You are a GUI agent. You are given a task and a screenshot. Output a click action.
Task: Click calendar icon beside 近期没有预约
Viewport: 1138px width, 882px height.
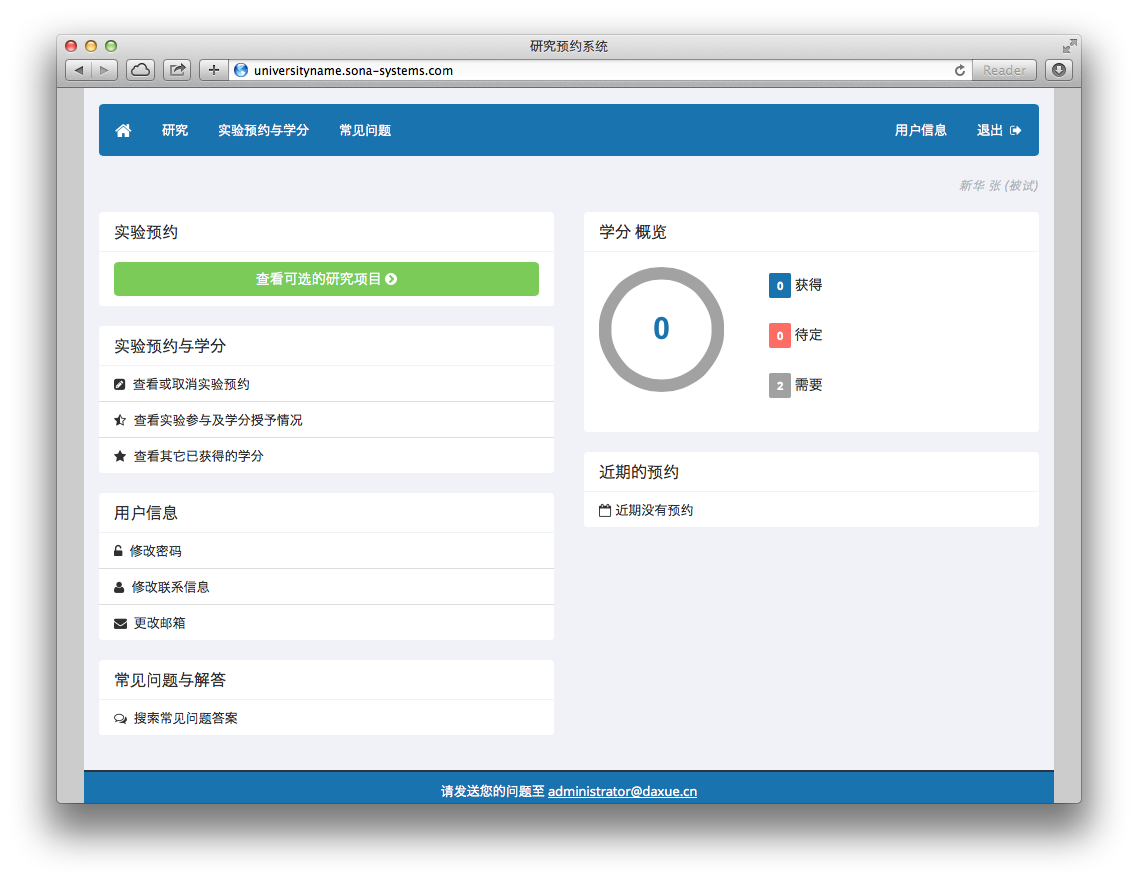[605, 510]
